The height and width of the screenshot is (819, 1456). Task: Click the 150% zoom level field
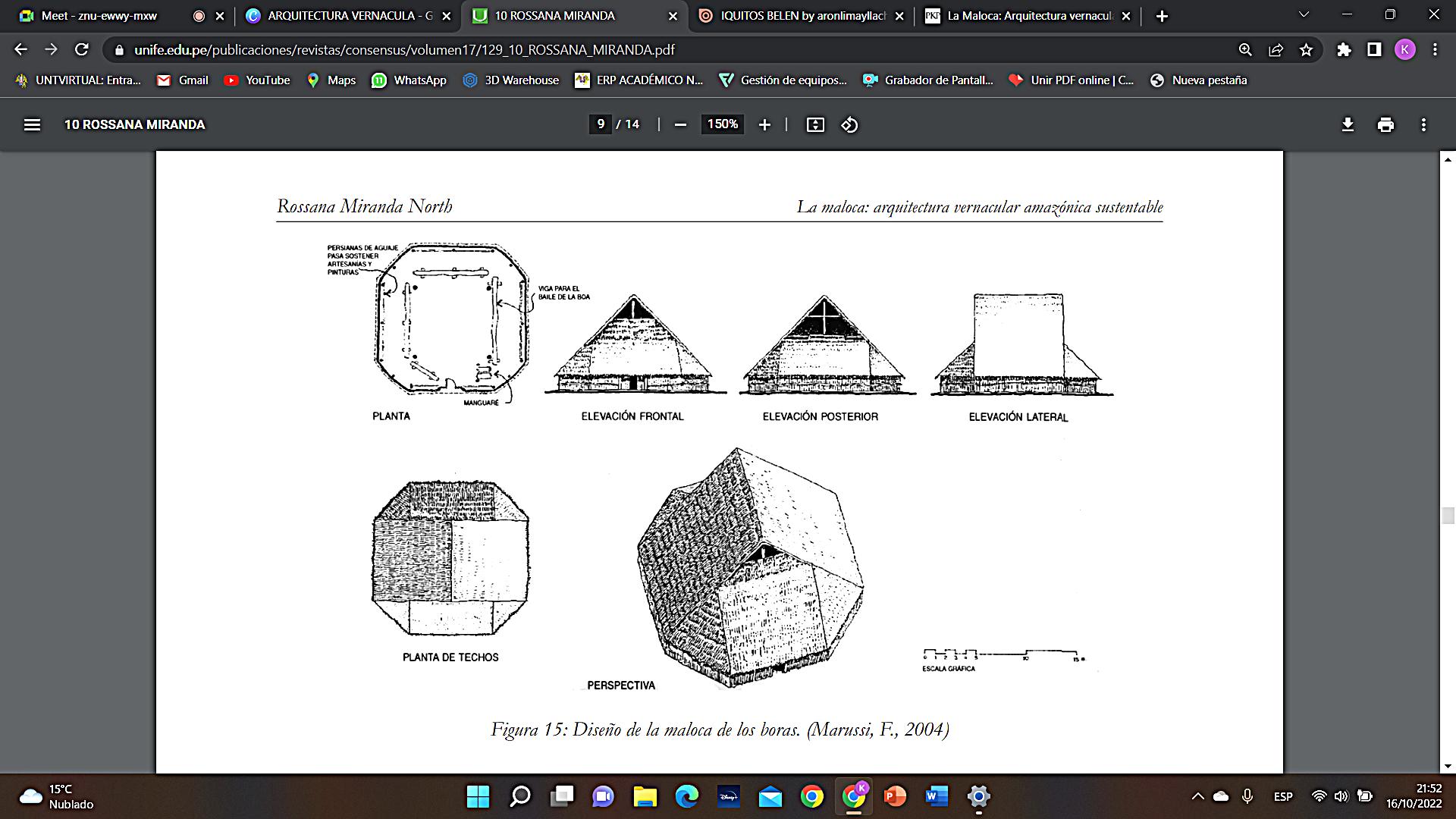tap(722, 124)
